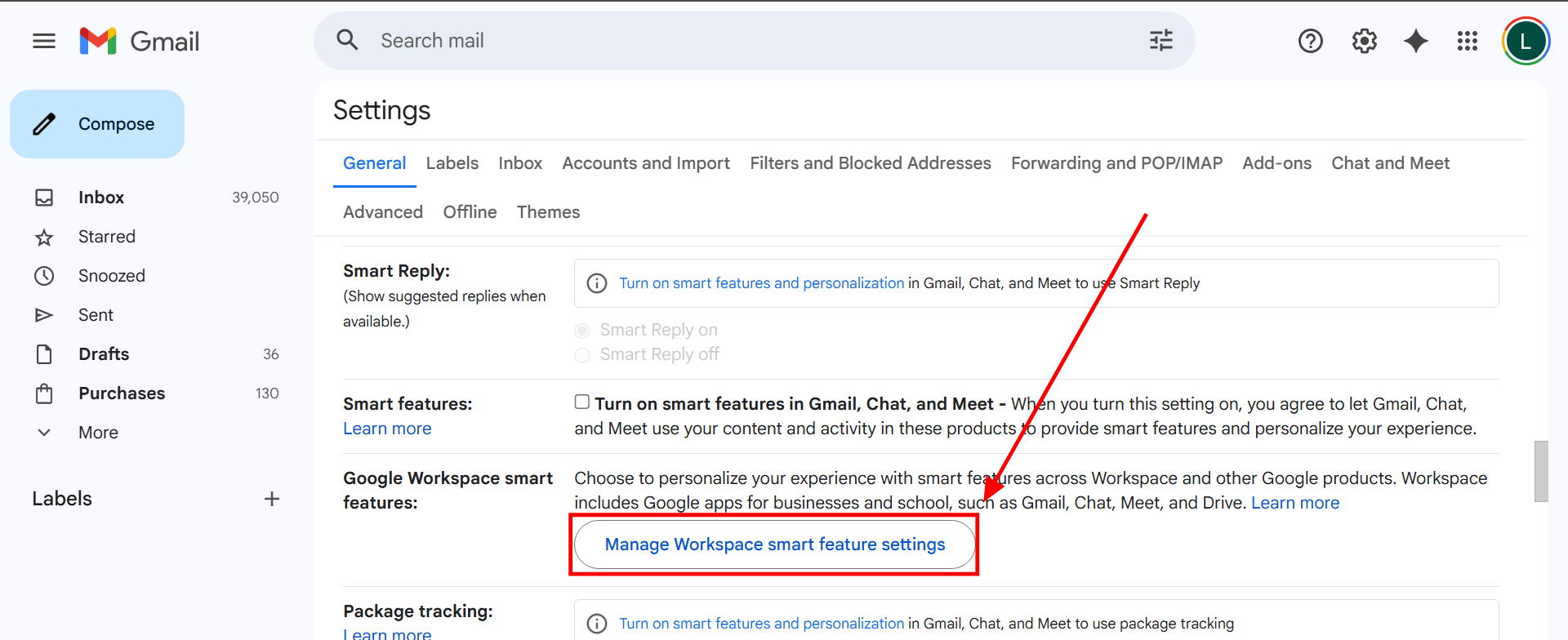Open the Filters and Blocked Addresses tab

coord(870,163)
